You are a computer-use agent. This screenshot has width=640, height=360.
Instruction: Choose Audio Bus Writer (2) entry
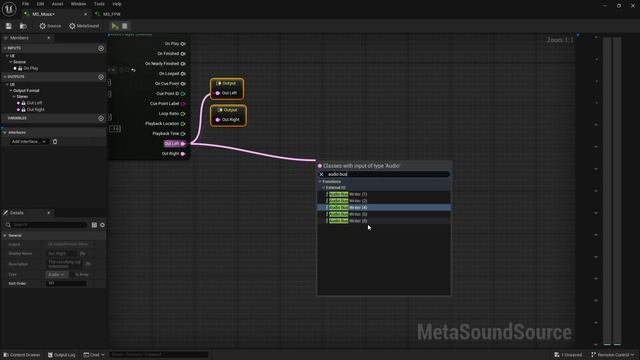(x=384, y=201)
